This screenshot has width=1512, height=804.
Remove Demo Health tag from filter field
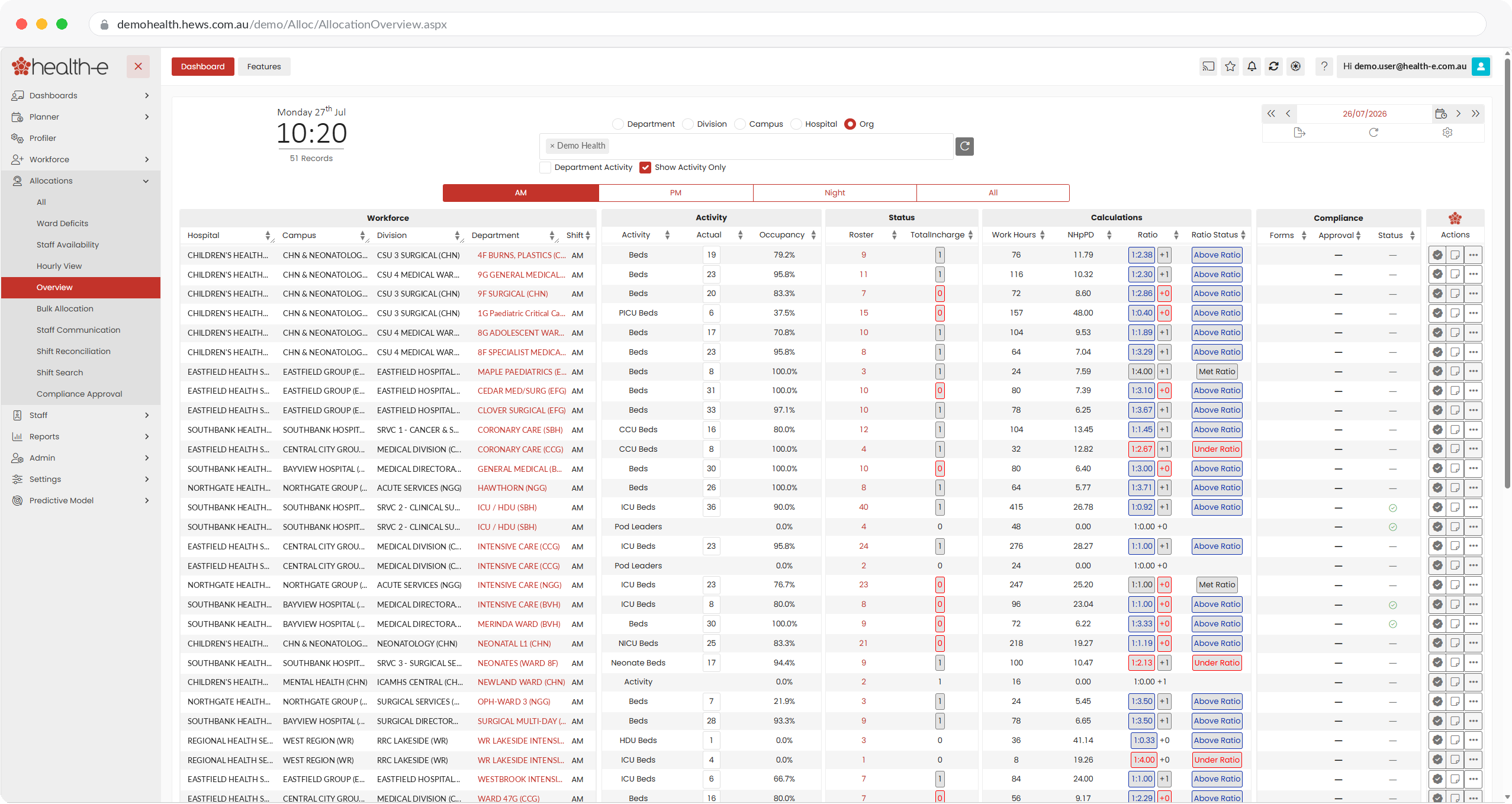552,146
